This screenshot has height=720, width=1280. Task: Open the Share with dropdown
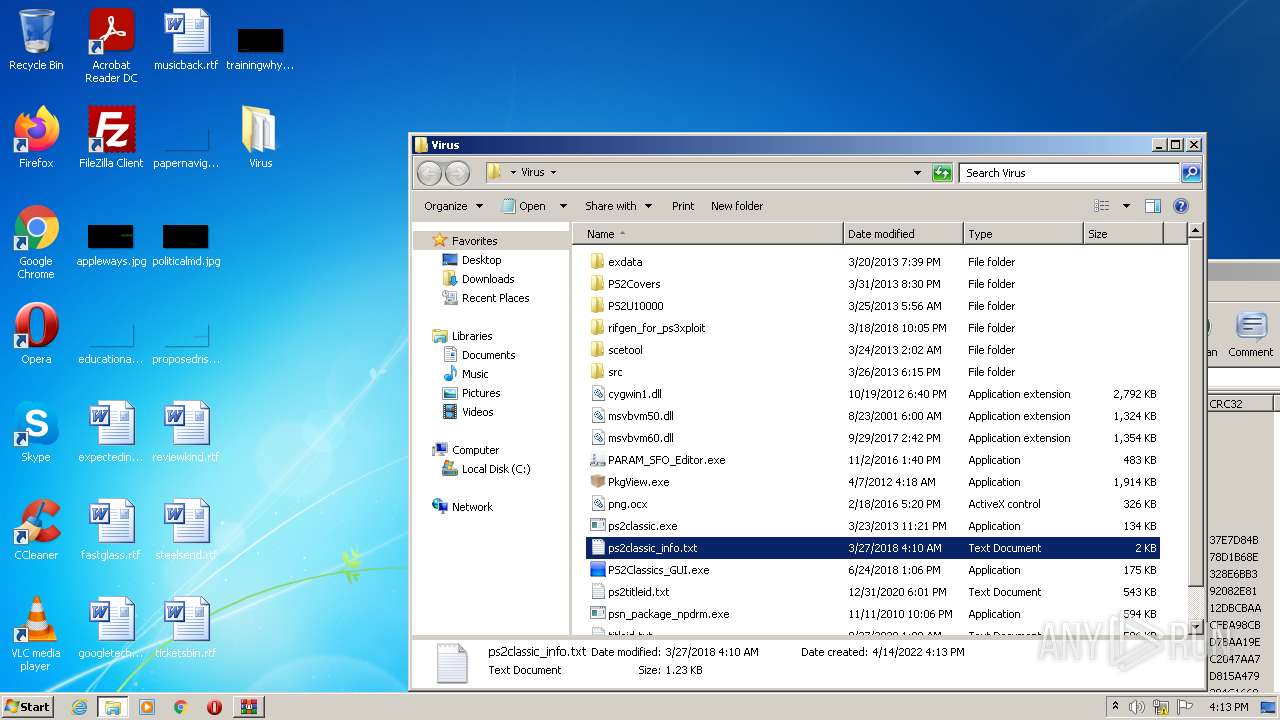pos(618,206)
